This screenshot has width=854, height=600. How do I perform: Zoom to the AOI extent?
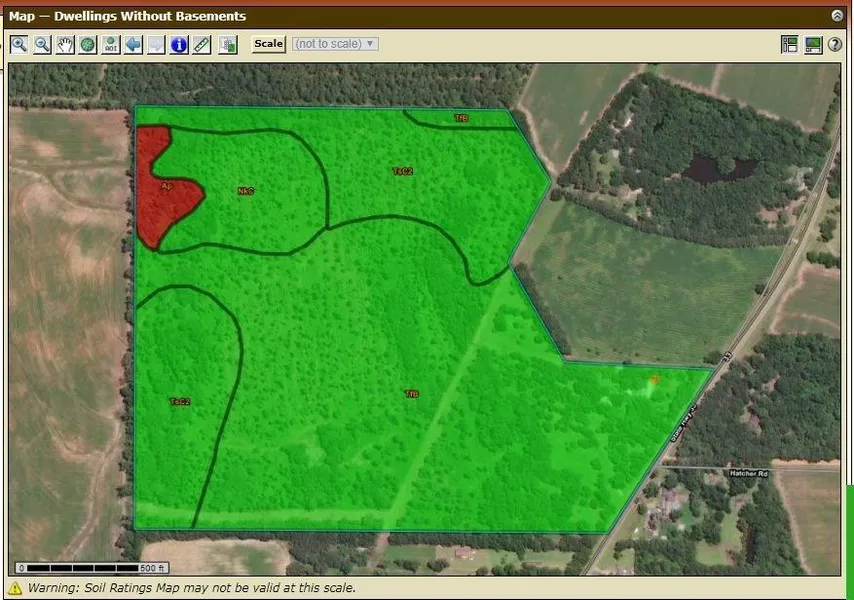[111, 45]
